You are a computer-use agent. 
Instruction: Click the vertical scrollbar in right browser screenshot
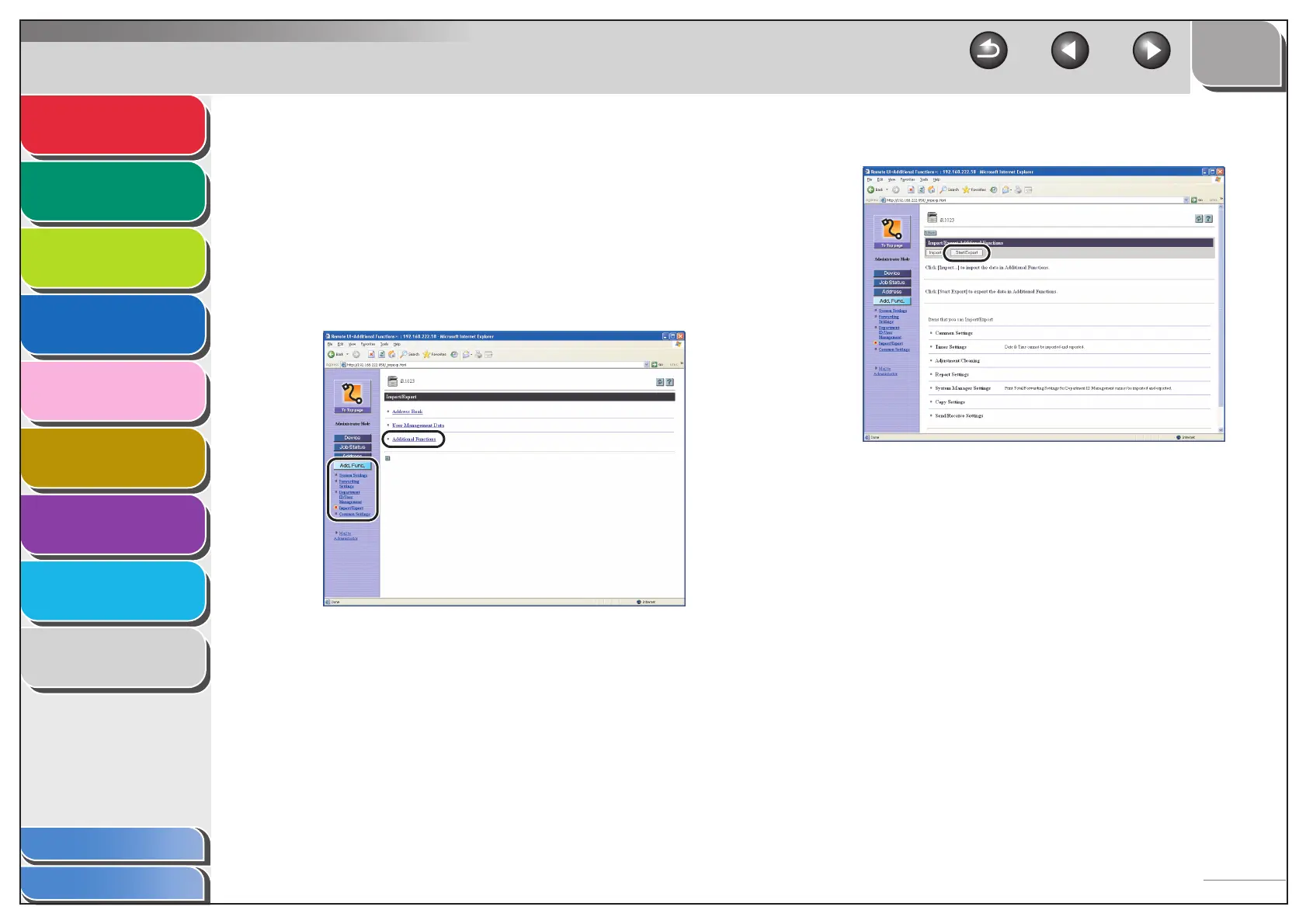point(1221,318)
